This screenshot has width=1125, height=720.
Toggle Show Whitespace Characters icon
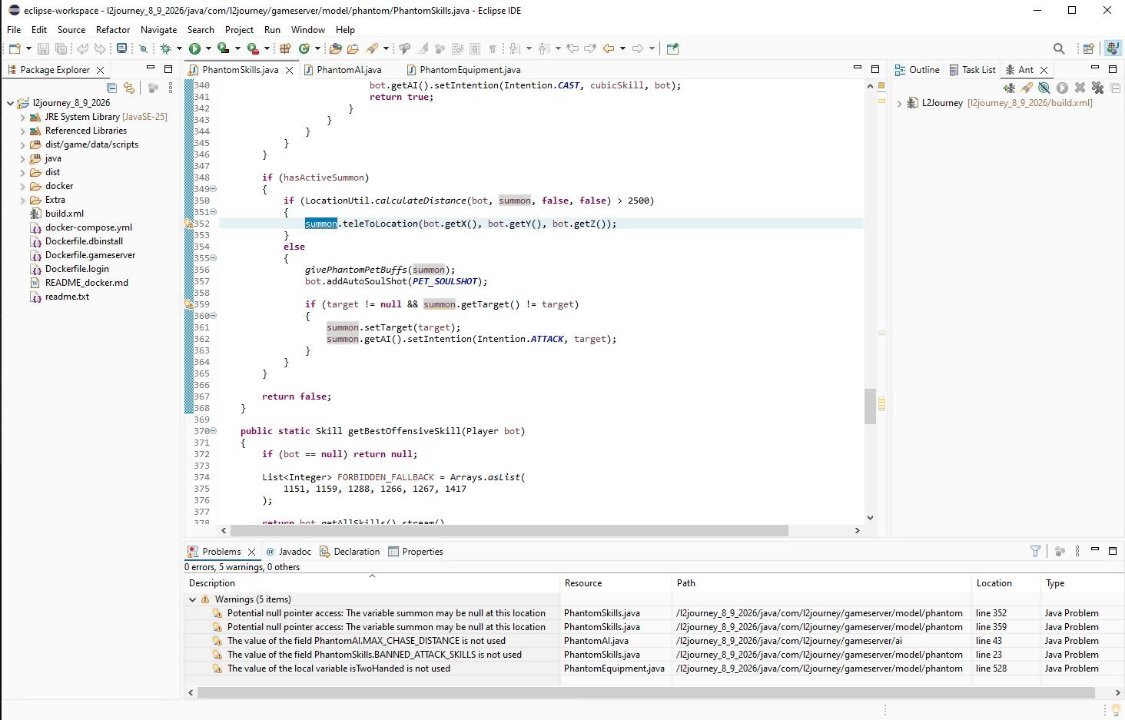(492, 49)
